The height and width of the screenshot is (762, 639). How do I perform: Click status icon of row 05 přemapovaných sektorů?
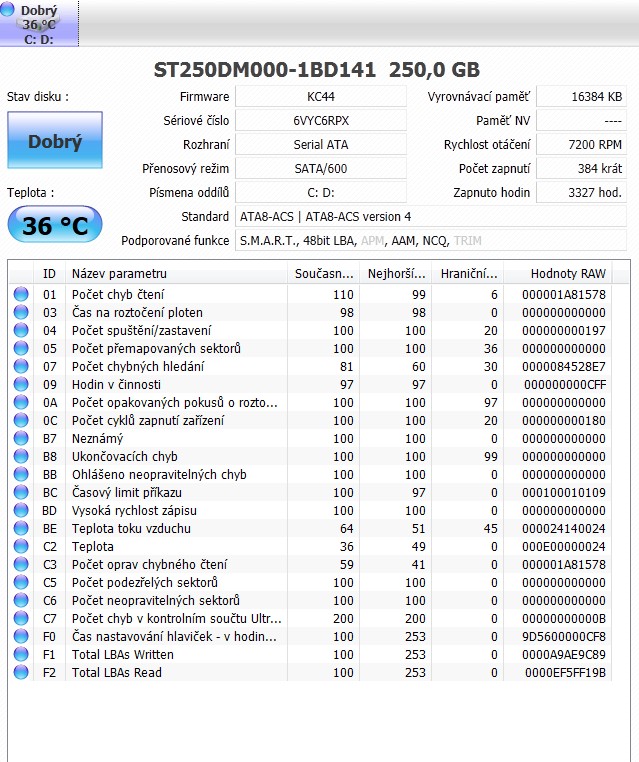(21, 348)
